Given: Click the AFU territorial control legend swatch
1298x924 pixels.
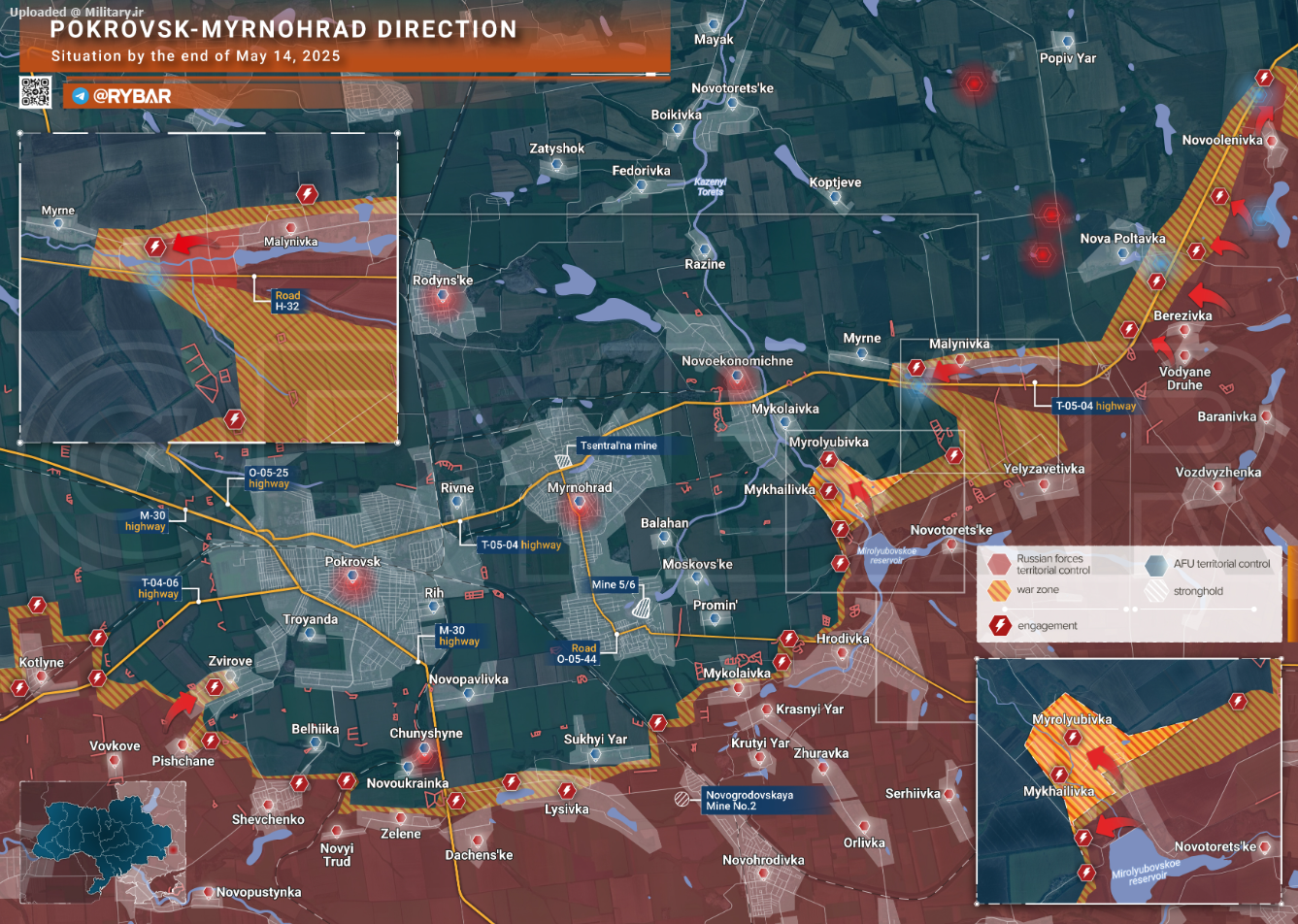Looking at the screenshot, I should [x=1155, y=564].
